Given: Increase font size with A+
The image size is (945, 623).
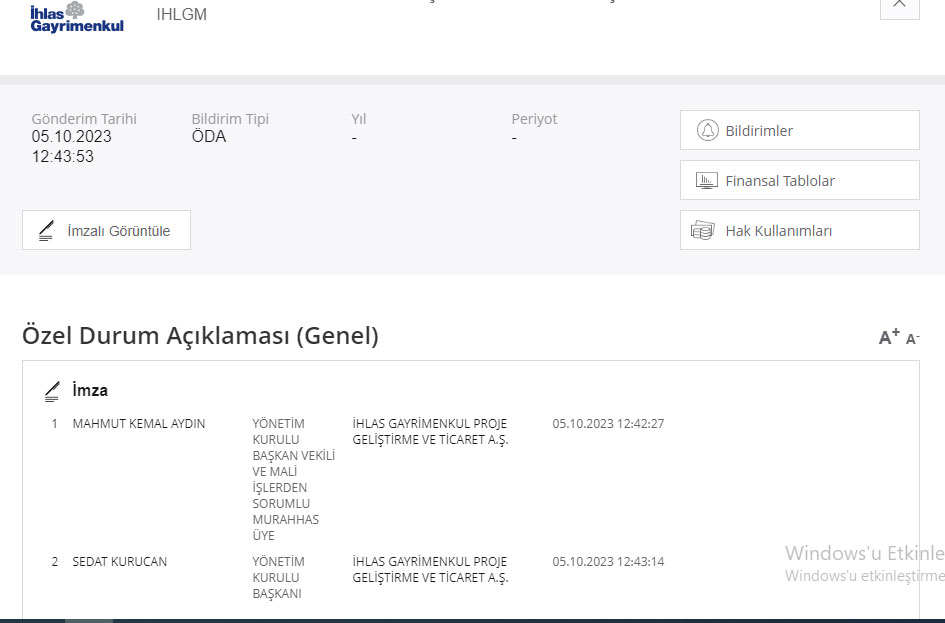Looking at the screenshot, I should tap(889, 337).
